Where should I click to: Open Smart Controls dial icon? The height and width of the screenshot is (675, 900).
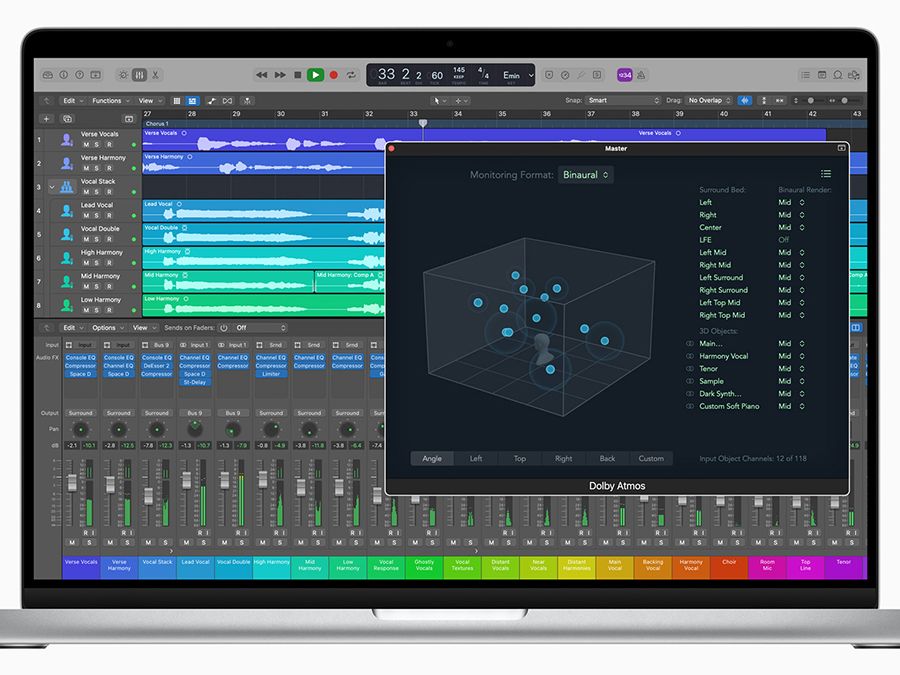coord(123,75)
